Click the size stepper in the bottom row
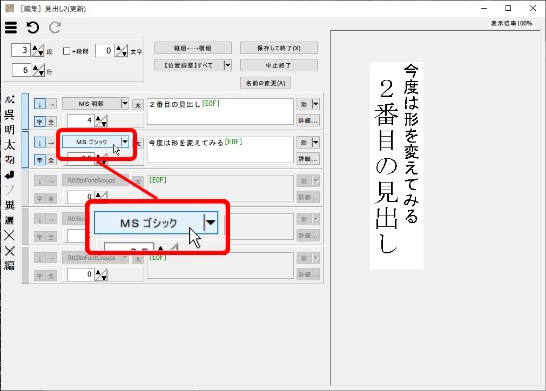 (x=101, y=275)
